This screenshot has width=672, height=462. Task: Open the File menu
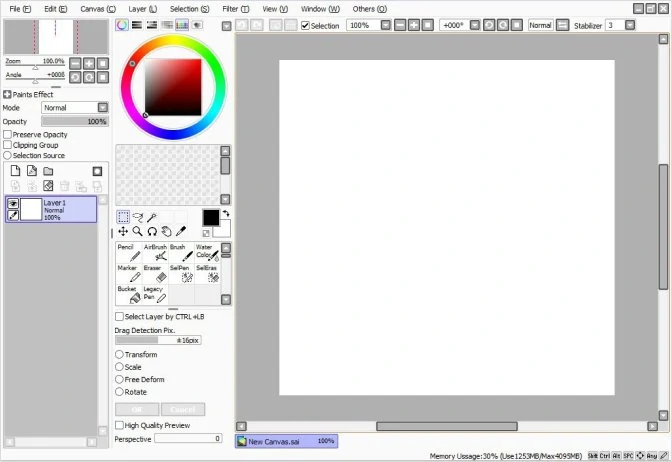tap(20, 9)
